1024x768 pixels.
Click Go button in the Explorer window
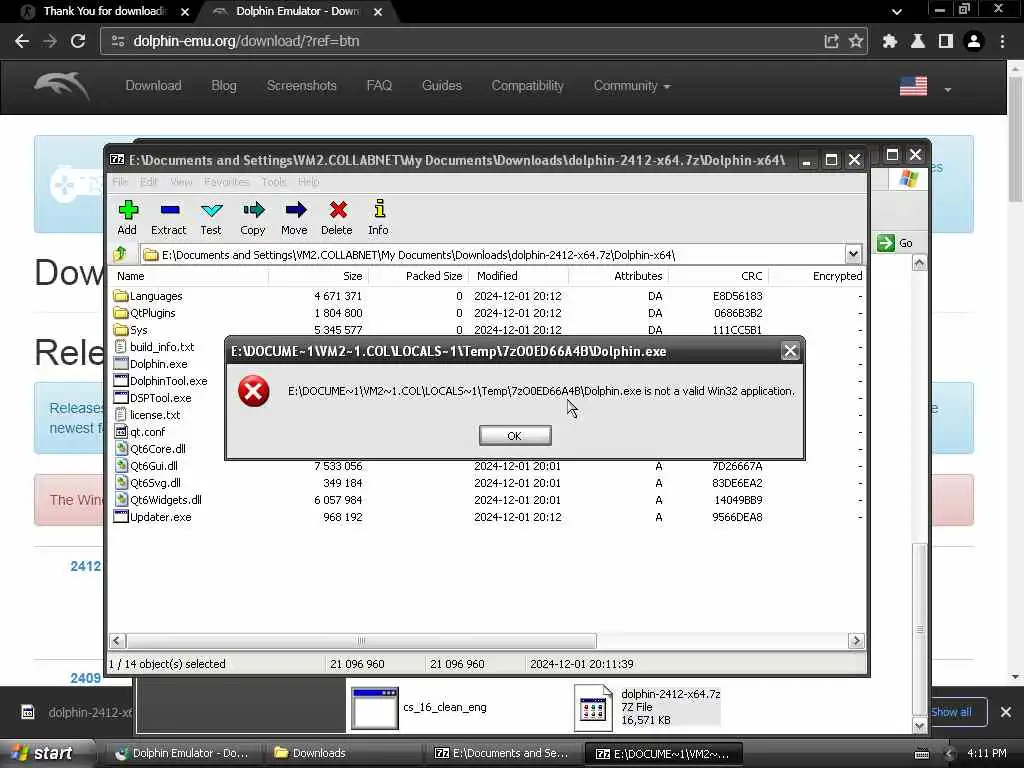tap(894, 243)
